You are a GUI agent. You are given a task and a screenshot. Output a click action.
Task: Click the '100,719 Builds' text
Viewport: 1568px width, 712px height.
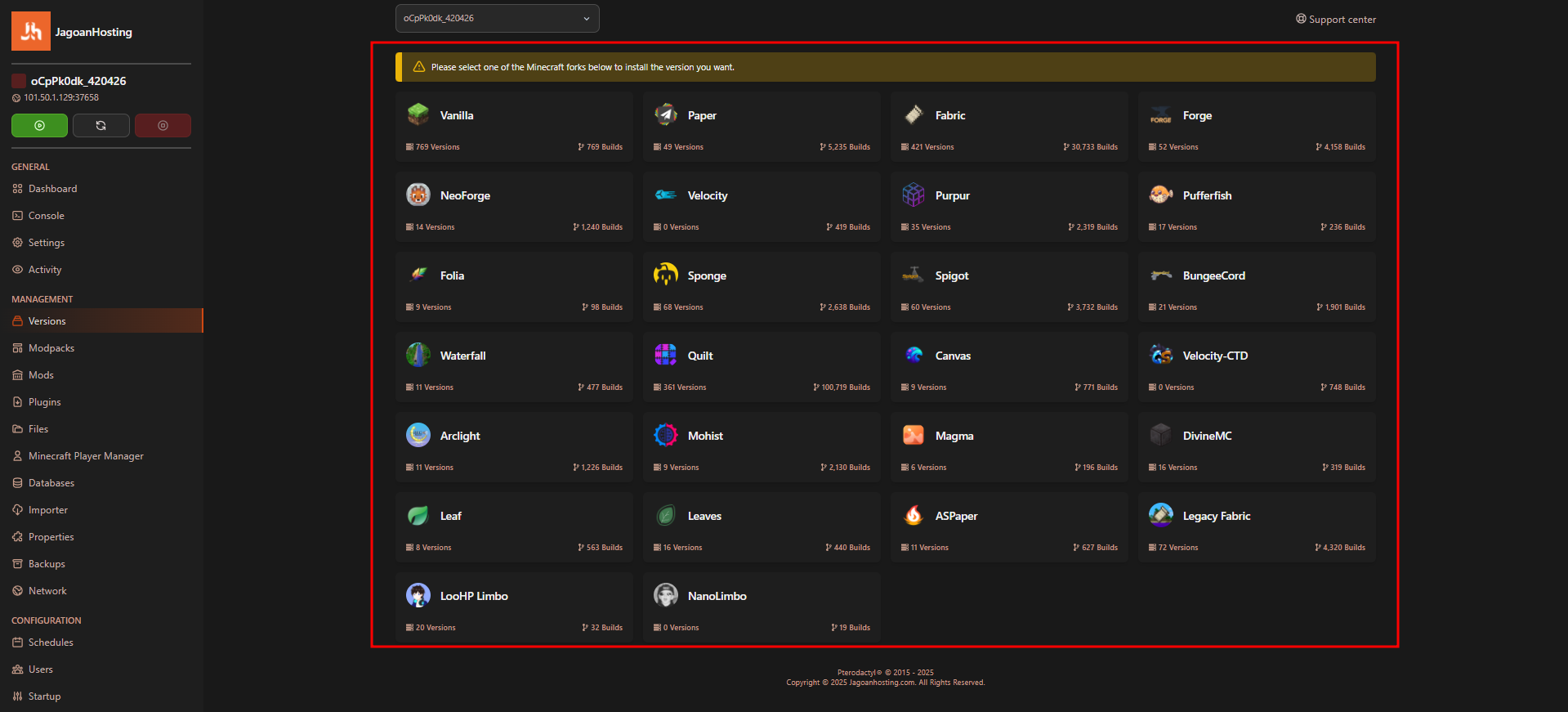(x=846, y=387)
